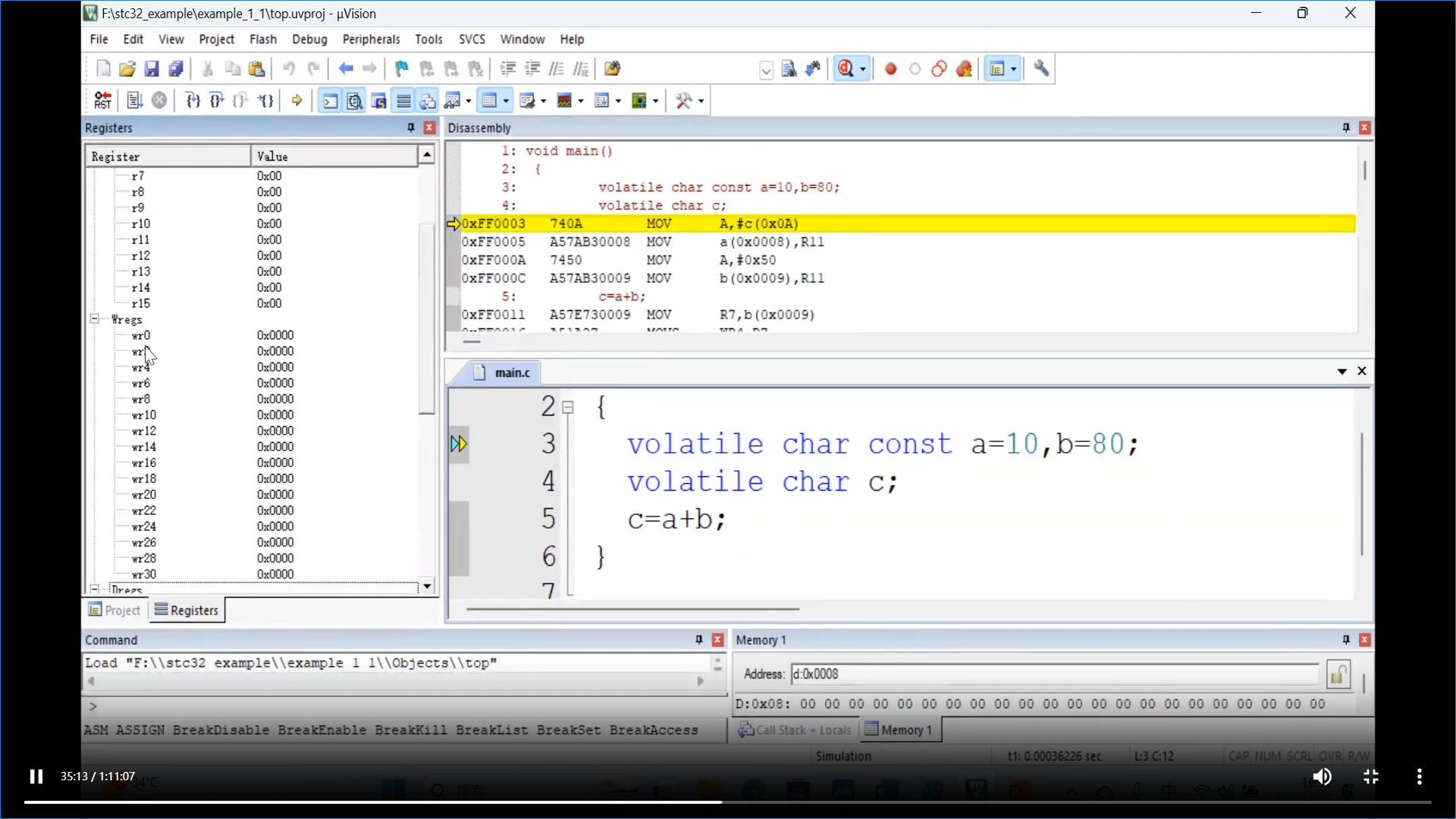The image size is (1456, 819).
Task: Switch to the Project tab
Action: click(x=115, y=610)
